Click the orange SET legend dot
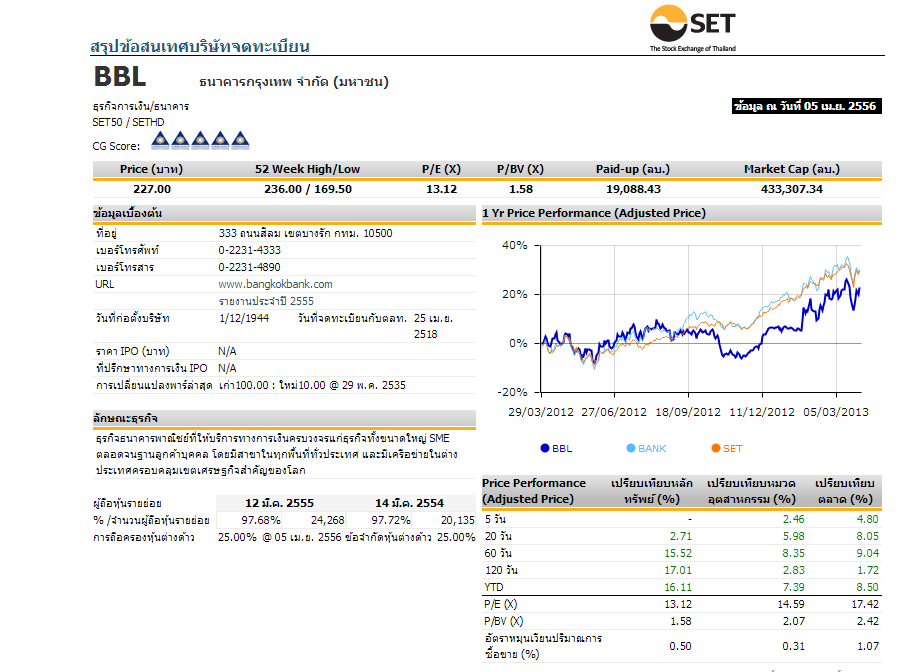Image resolution: width=905 pixels, height=672 pixels. point(716,448)
